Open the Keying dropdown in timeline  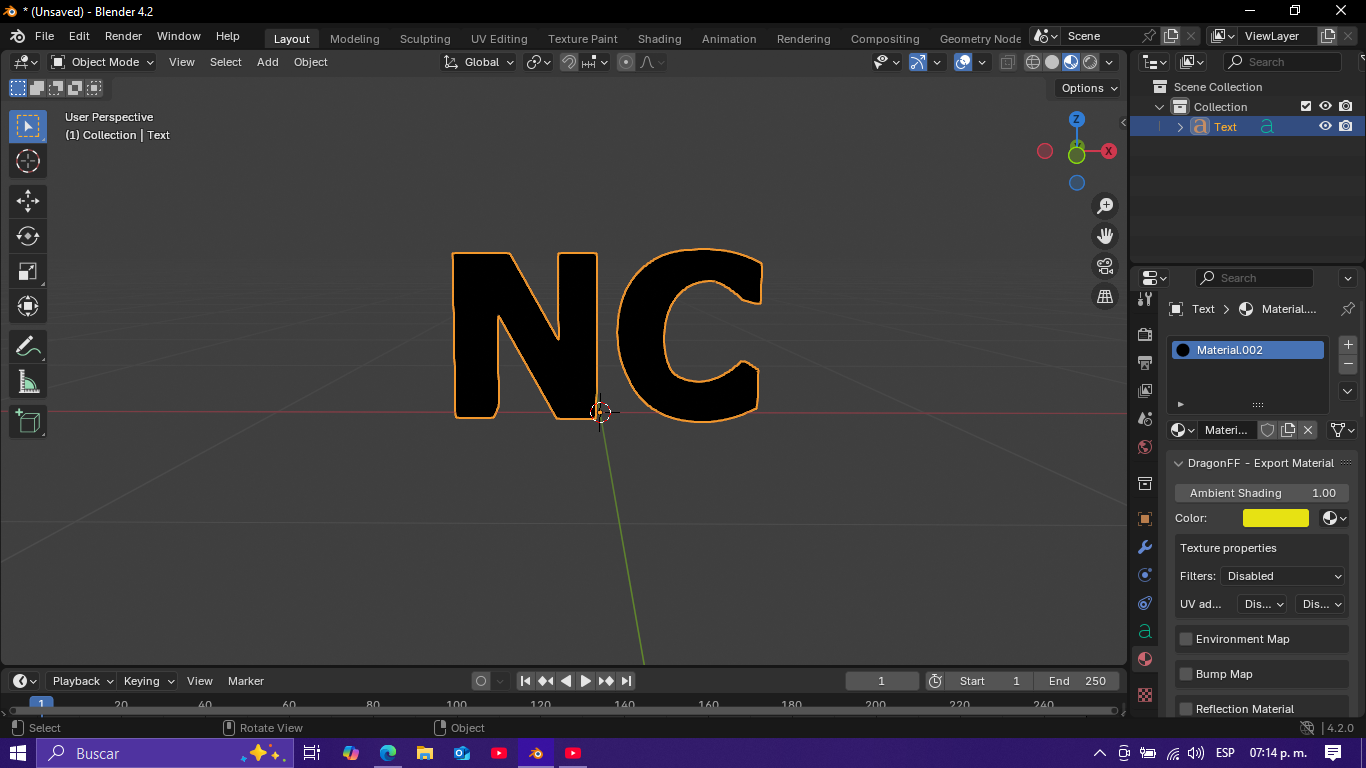pyautogui.click(x=148, y=681)
